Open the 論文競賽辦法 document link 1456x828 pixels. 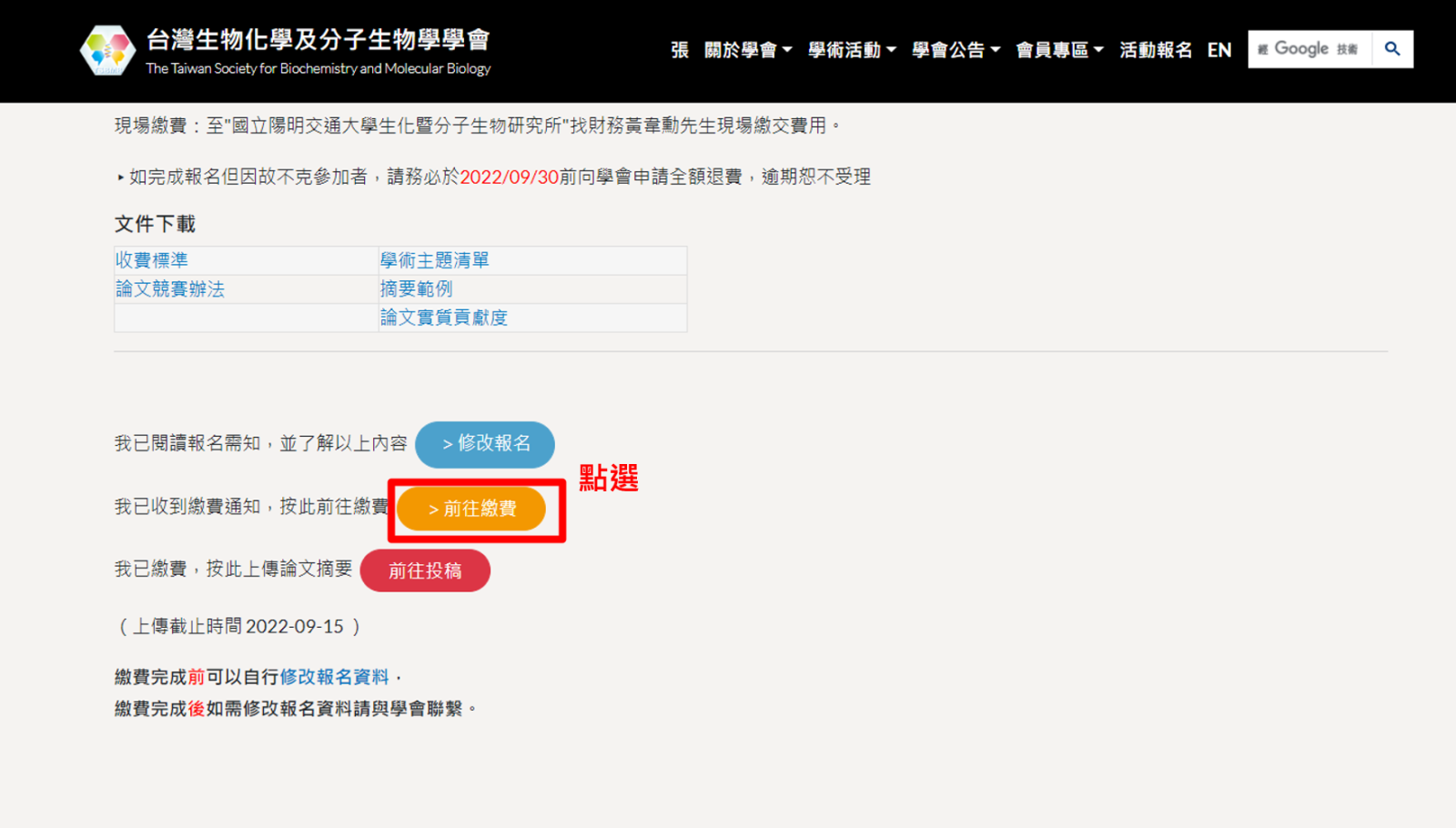(170, 289)
